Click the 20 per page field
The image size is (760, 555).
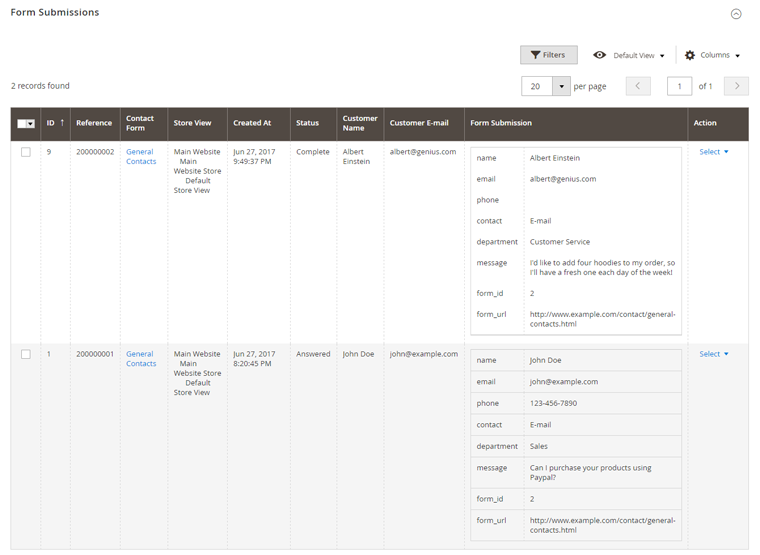(x=537, y=86)
